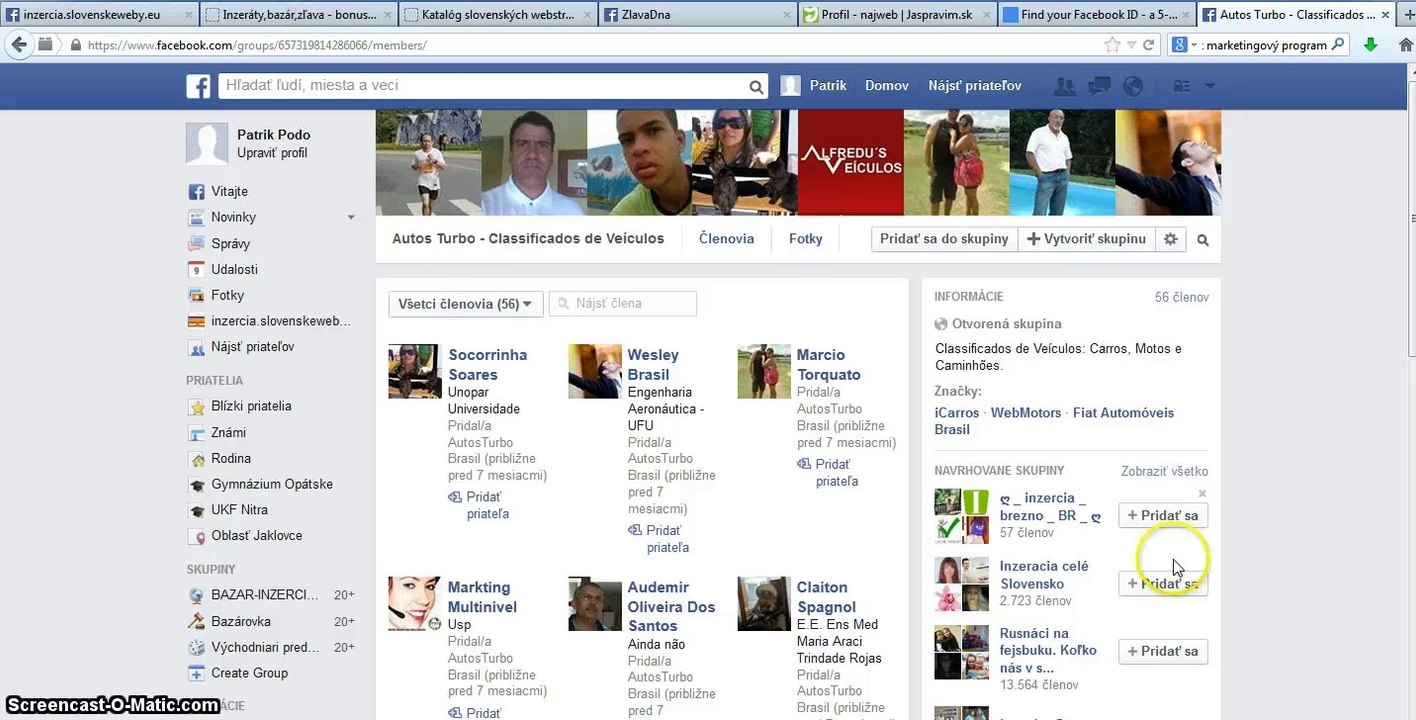Open the Nájsť priateľov top bar link
Viewport: 1416px width, 720px height.
[x=975, y=86]
